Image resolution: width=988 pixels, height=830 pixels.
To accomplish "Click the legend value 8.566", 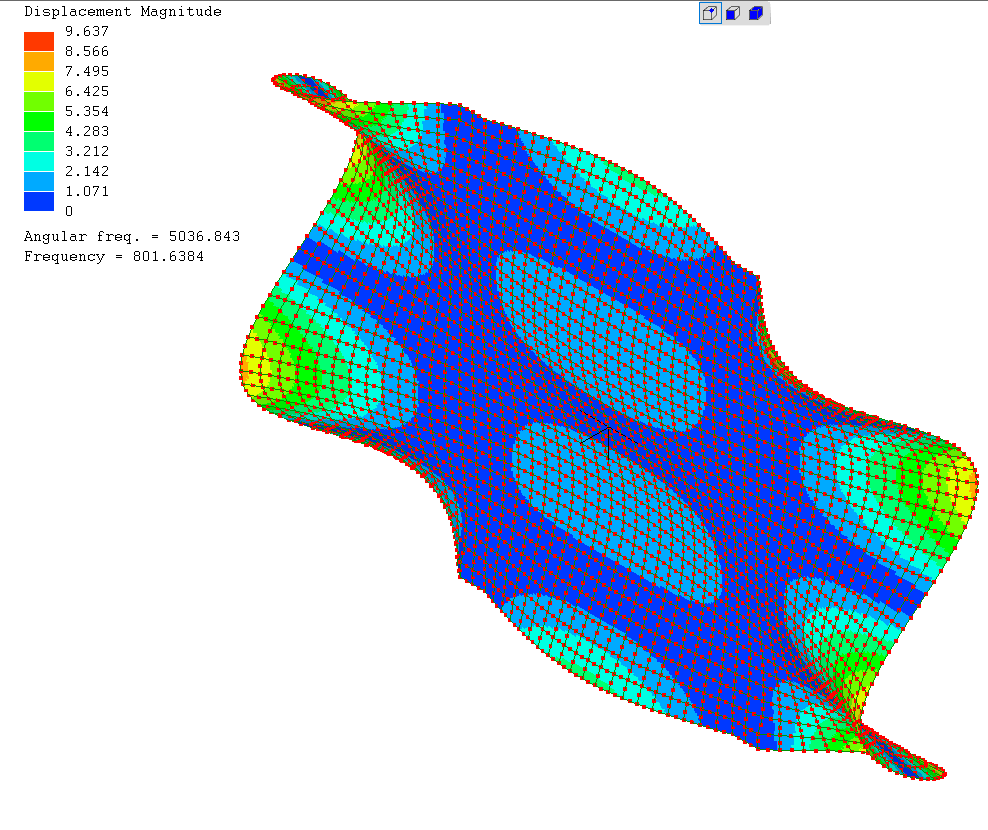I will click(87, 52).
